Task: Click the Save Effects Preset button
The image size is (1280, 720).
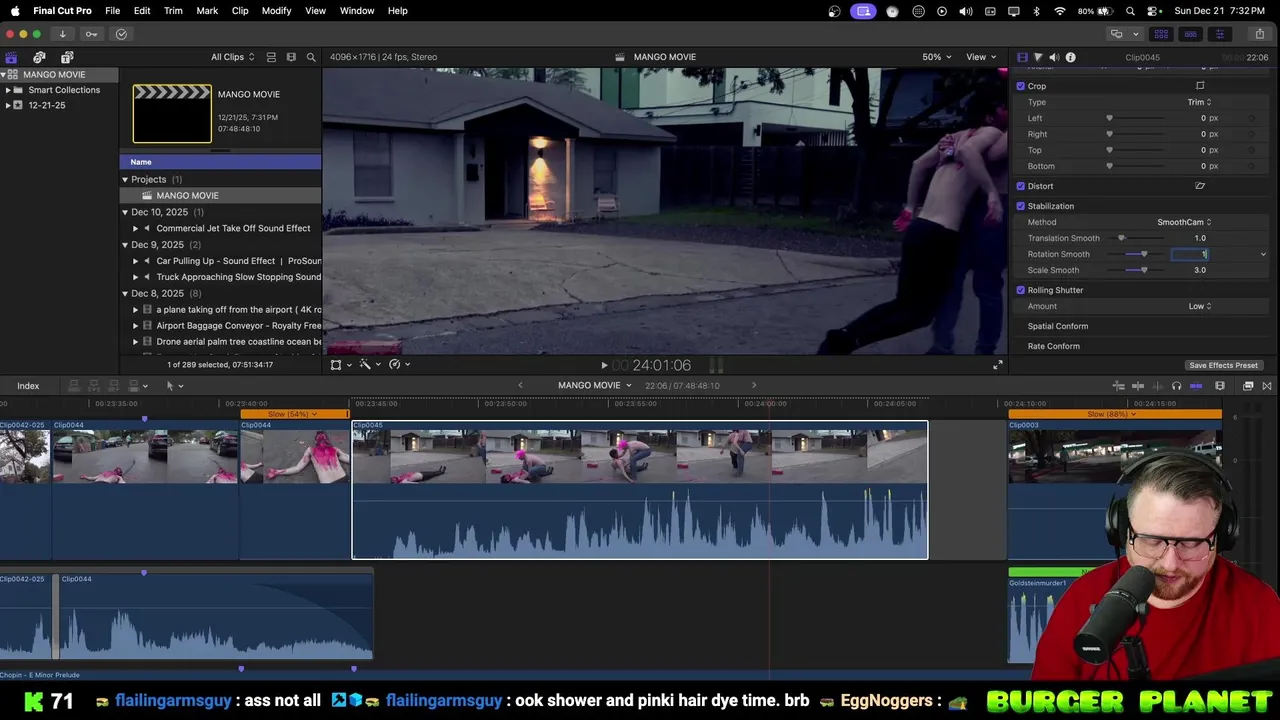Action: click(x=1223, y=365)
